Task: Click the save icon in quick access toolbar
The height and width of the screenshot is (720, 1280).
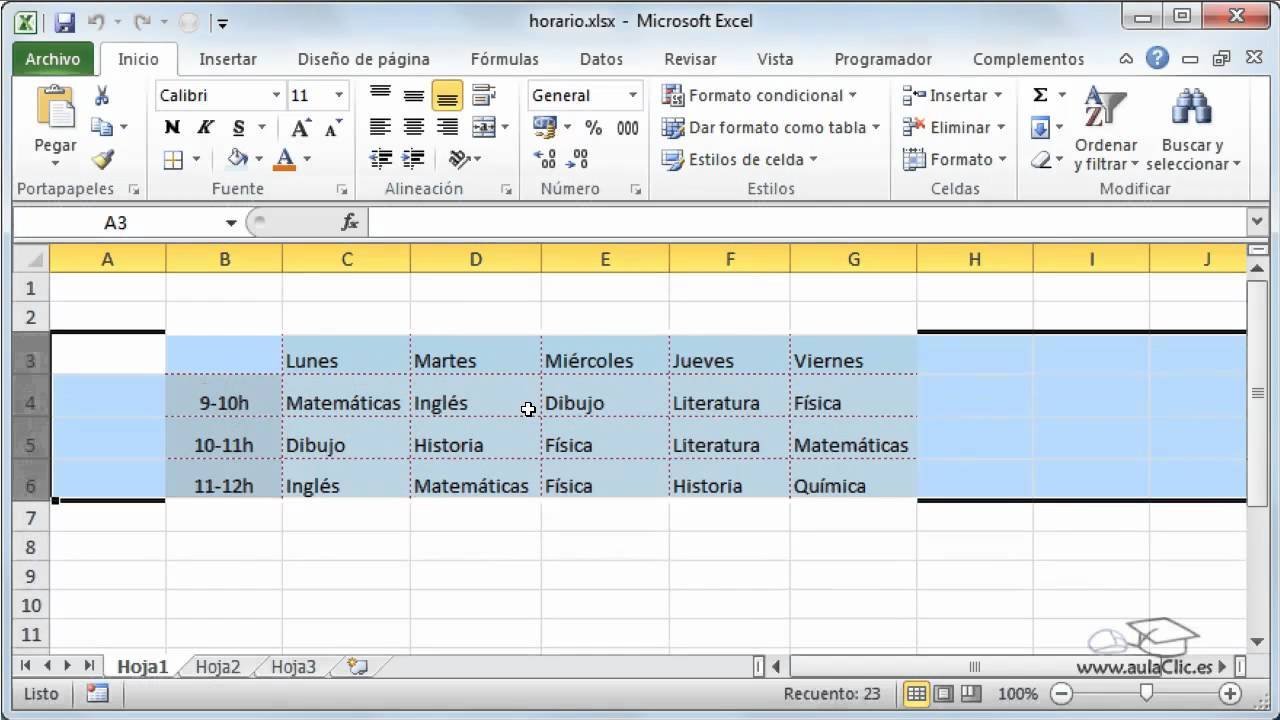Action: coord(64,21)
